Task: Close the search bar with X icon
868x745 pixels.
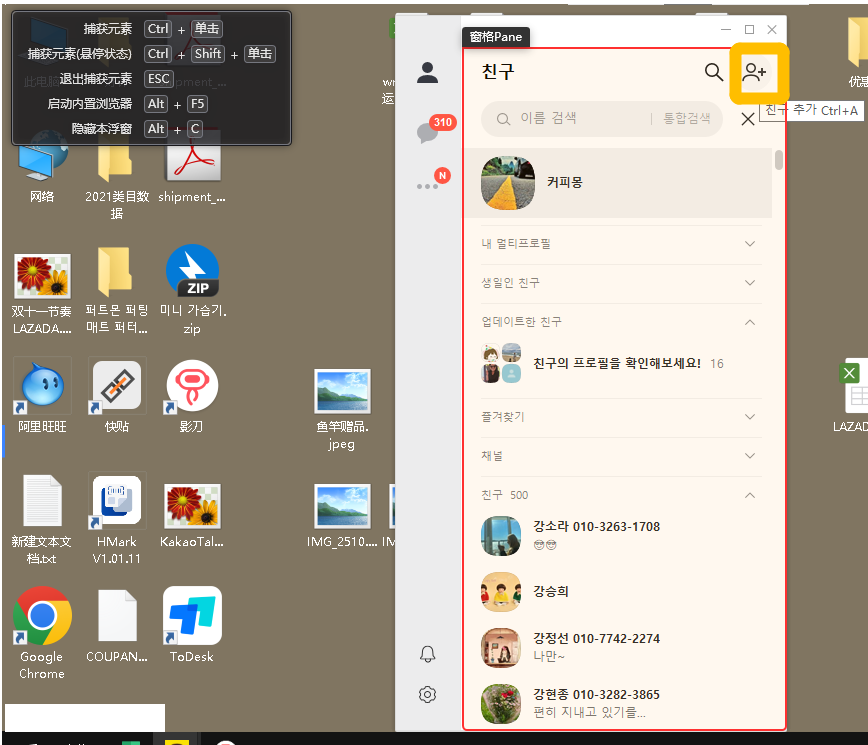Action: point(748,119)
